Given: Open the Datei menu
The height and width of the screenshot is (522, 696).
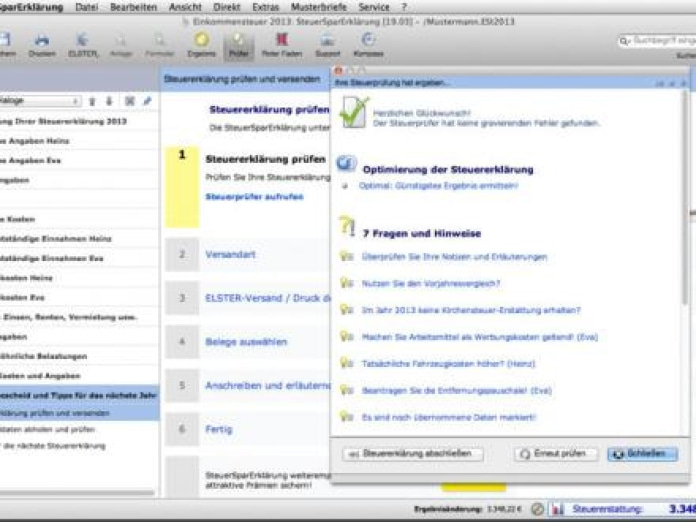Looking at the screenshot, I should [87, 7].
